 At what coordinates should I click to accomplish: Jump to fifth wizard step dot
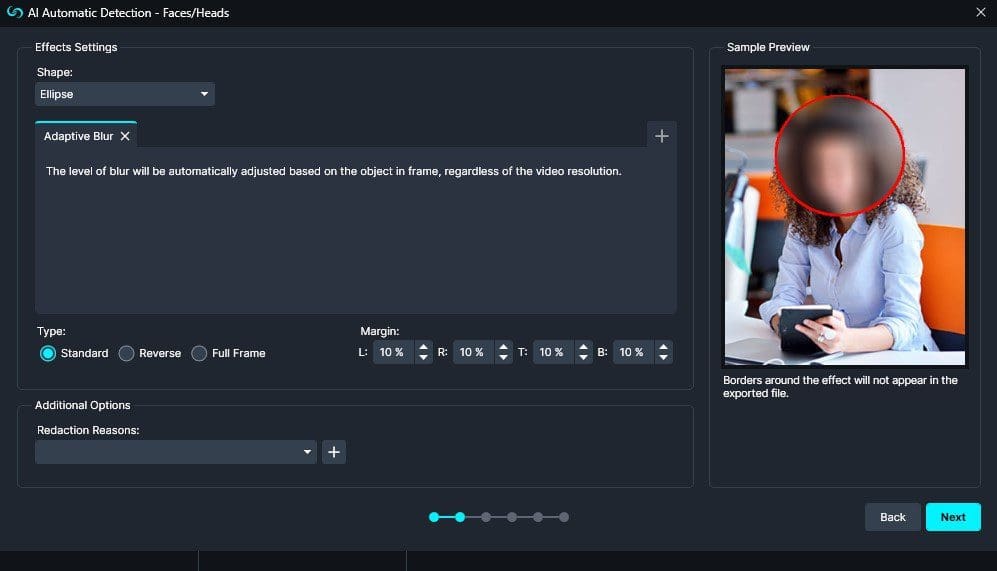tap(538, 517)
